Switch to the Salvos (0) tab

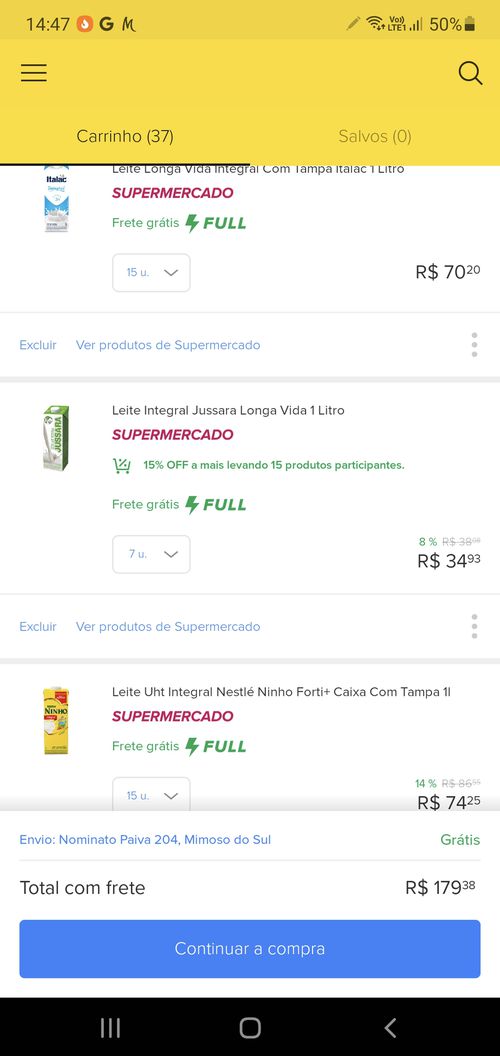click(375, 136)
